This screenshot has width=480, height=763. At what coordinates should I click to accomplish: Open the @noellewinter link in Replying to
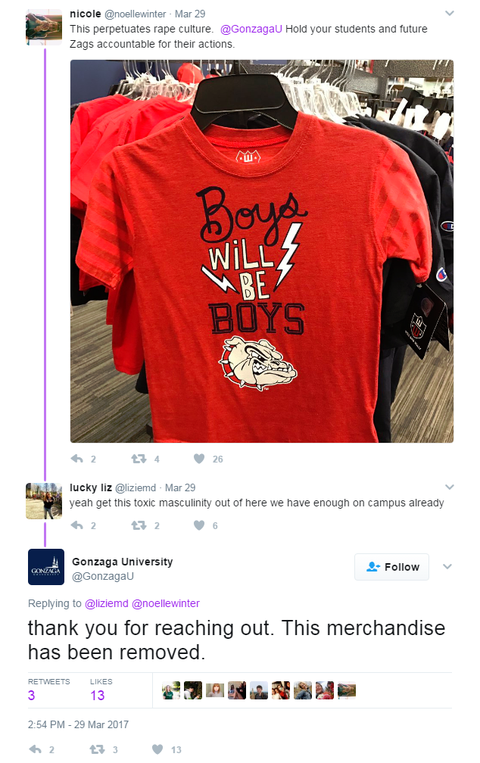(166, 603)
